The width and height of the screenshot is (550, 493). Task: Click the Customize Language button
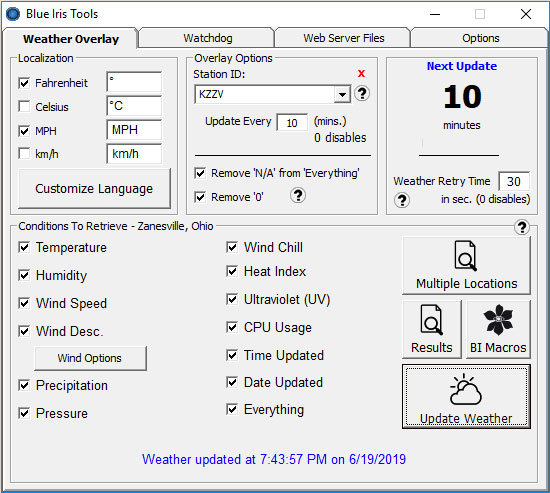[x=94, y=188]
